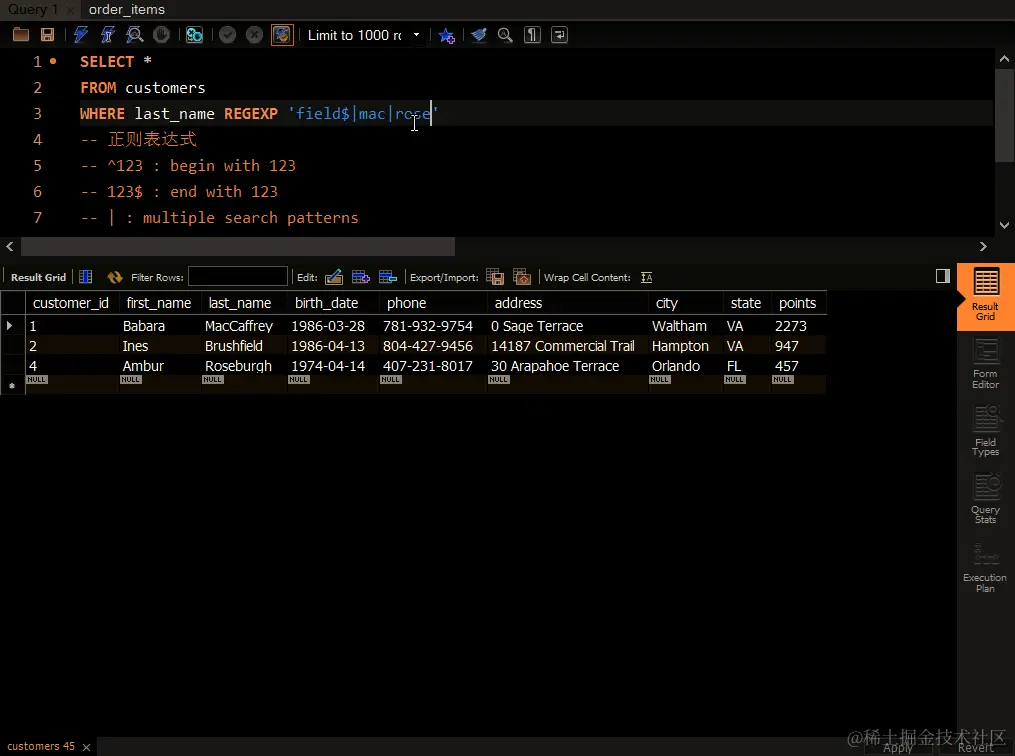Sort by last_name column header
This screenshot has height=756, width=1015.
[240, 303]
